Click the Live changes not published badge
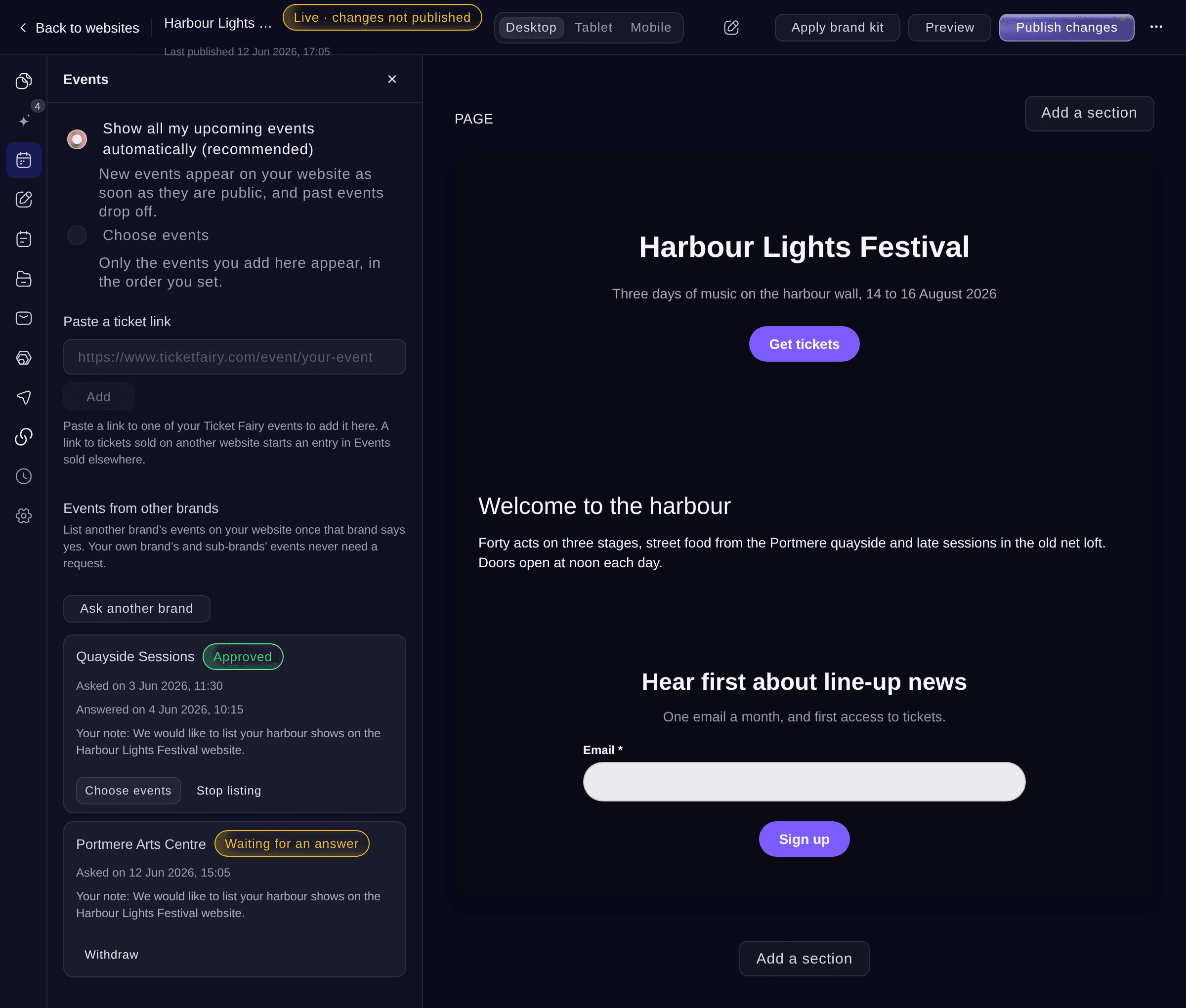This screenshot has width=1186, height=1008. [x=382, y=17]
